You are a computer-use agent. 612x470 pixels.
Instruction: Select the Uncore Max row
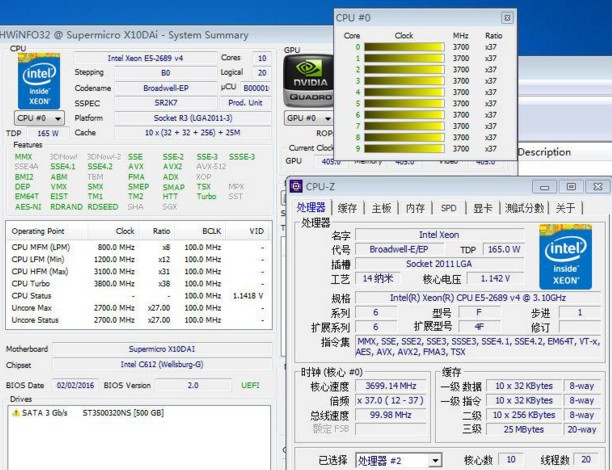pyautogui.click(x=139, y=308)
